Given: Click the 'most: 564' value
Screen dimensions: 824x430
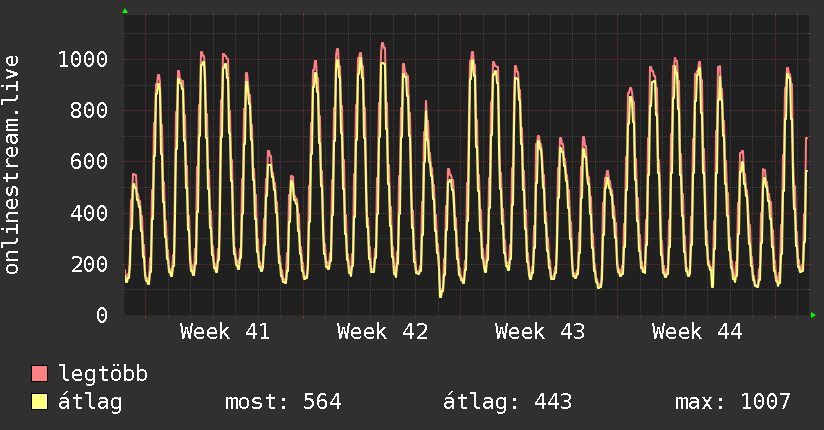Looking at the screenshot, I should click(x=283, y=402).
